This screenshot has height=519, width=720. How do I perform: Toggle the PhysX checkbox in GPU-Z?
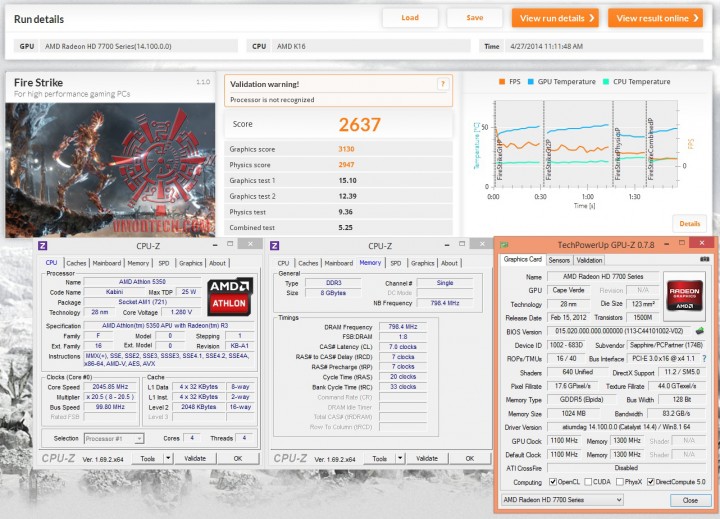pos(619,482)
